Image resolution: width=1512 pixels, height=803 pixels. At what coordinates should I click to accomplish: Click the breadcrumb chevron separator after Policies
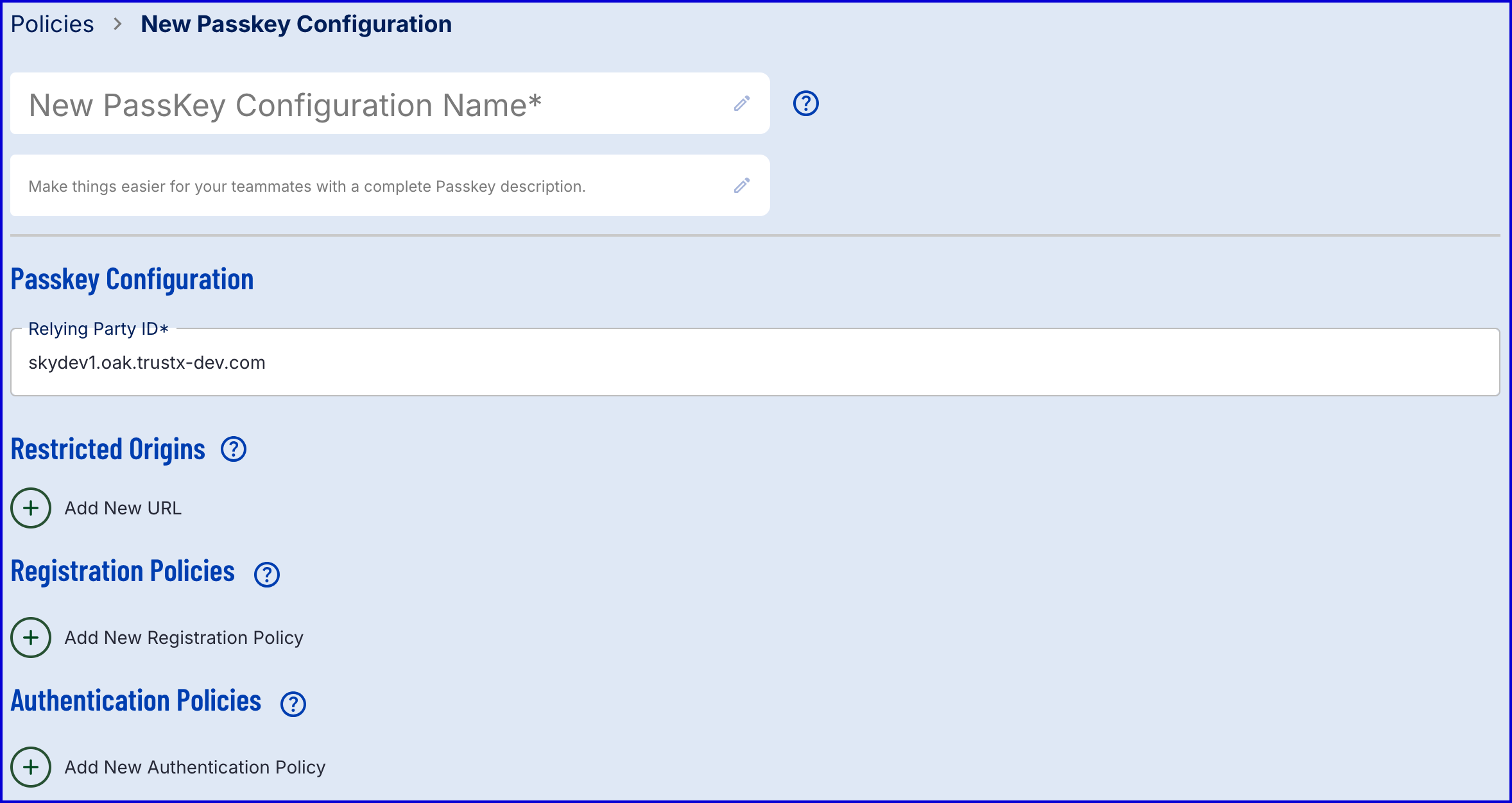pyautogui.click(x=117, y=24)
